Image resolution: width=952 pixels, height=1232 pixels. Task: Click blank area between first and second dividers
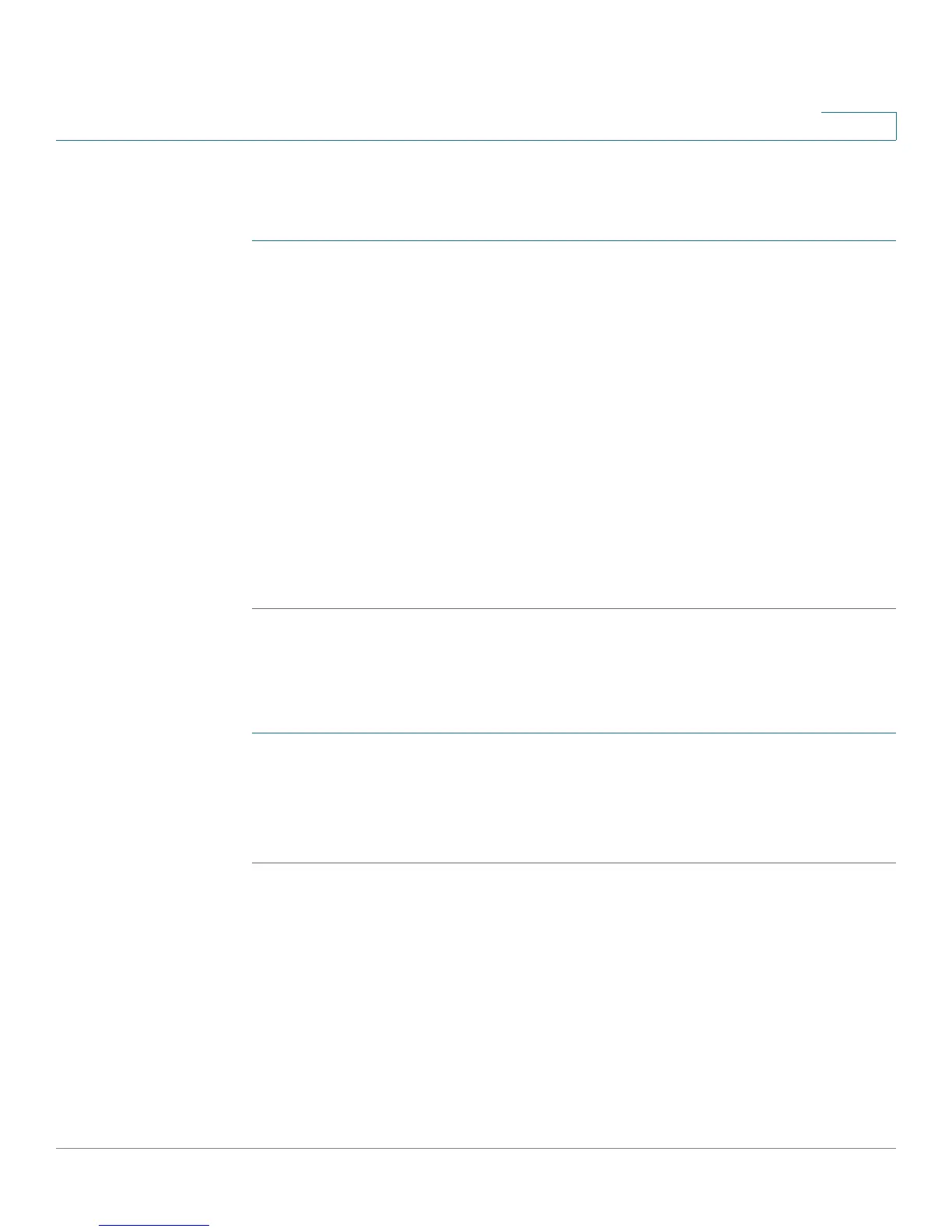[x=574, y=425]
